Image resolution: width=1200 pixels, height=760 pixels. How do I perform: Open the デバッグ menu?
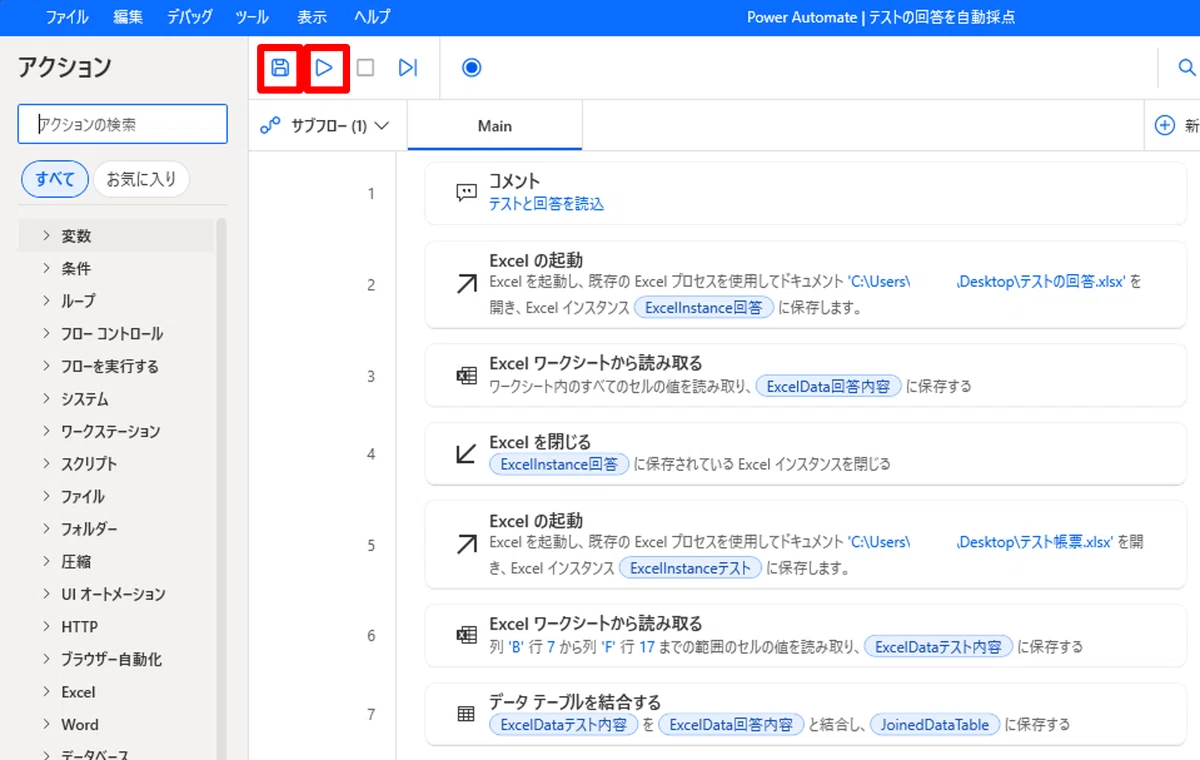point(190,17)
